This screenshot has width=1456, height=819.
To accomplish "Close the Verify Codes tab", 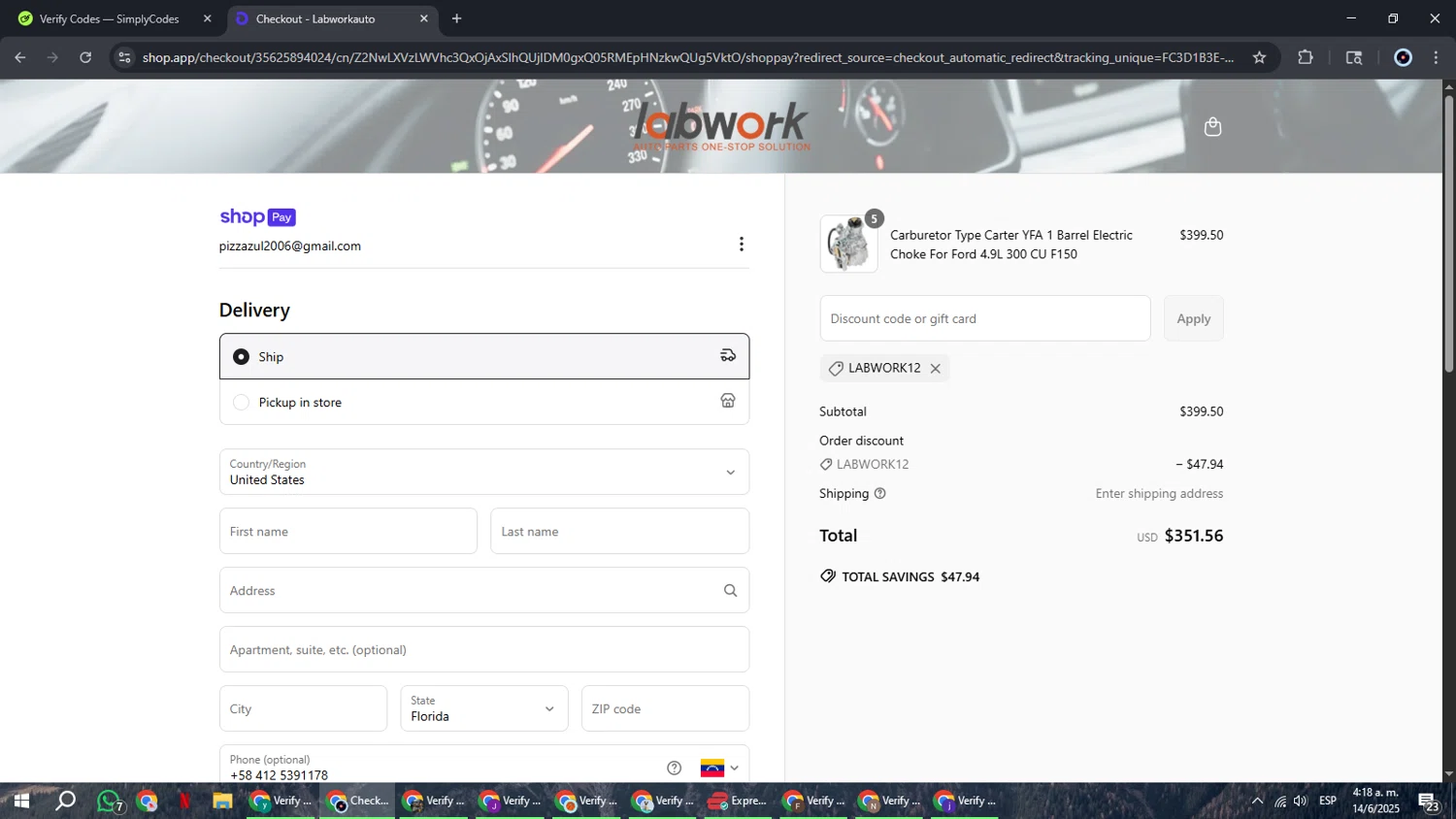I will (207, 18).
